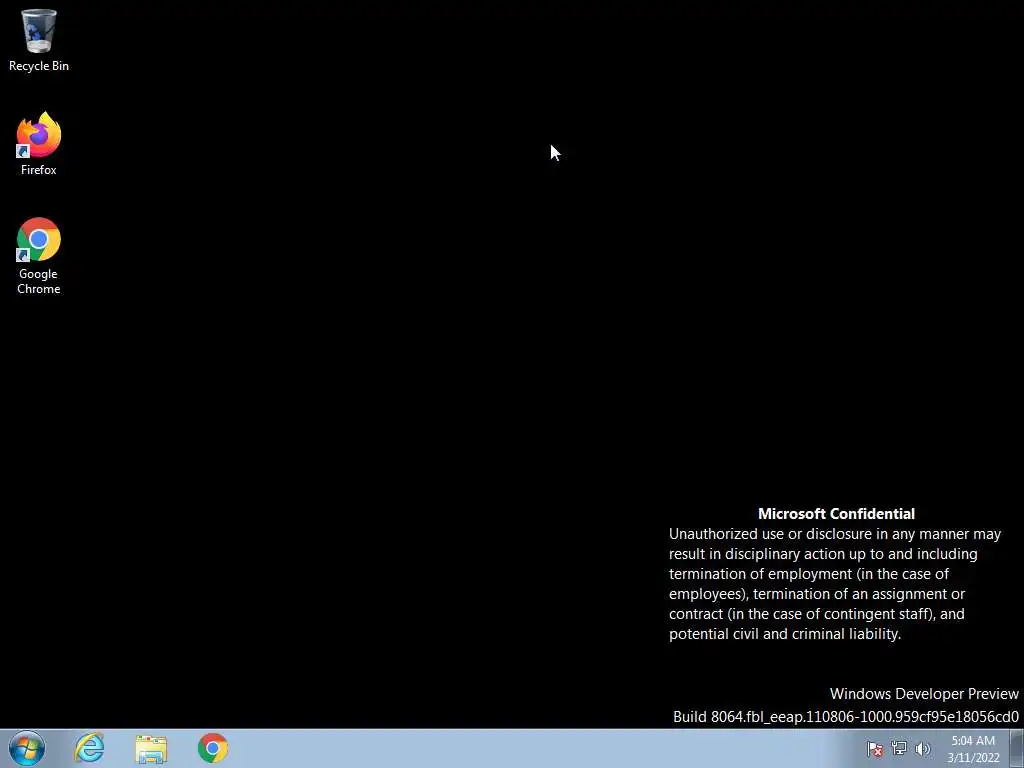The width and height of the screenshot is (1024, 768).
Task: Open the volume speaker tray icon
Action: point(922,749)
